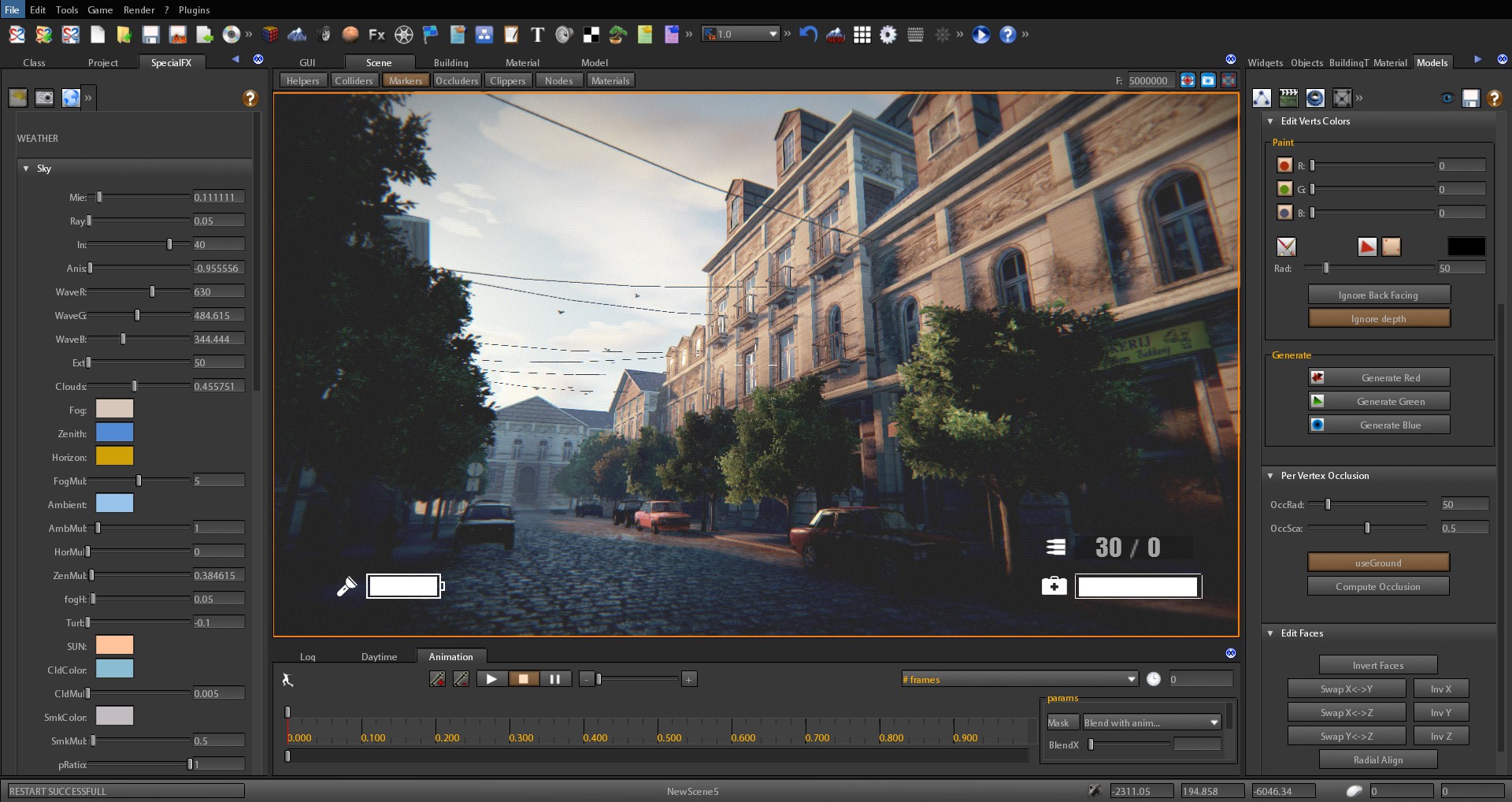Viewport: 1512px width, 802px height.
Task: Click the Zenith color swatch
Action: pyautogui.click(x=114, y=433)
